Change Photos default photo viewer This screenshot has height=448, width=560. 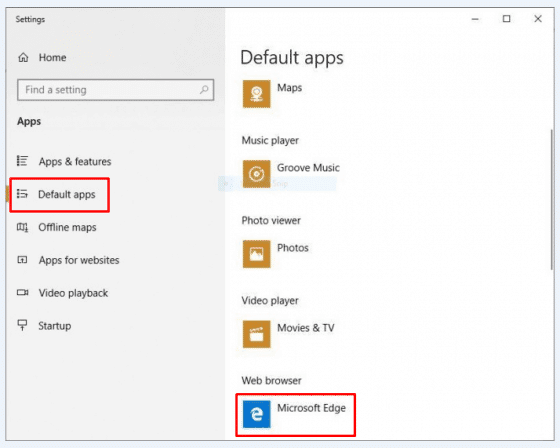pos(293,248)
